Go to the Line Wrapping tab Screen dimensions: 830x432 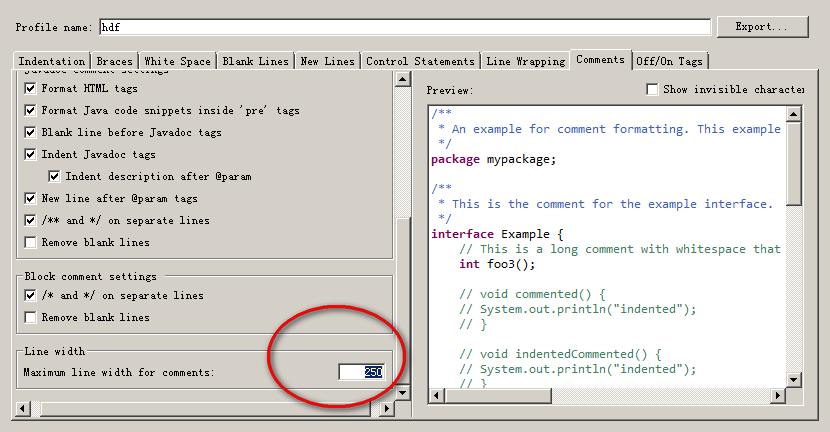pos(525,62)
